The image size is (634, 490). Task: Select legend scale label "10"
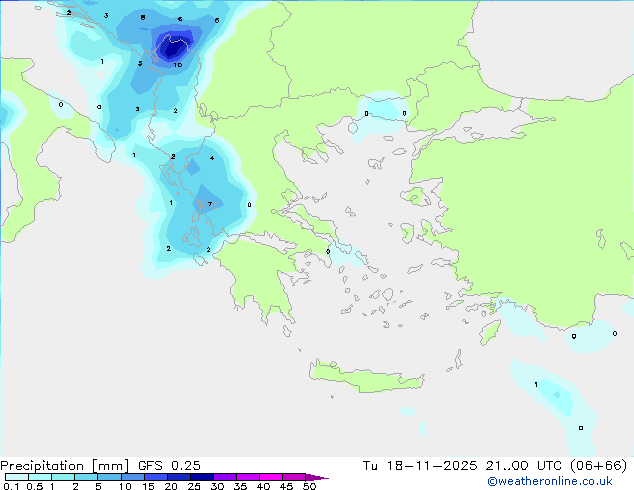(125, 486)
